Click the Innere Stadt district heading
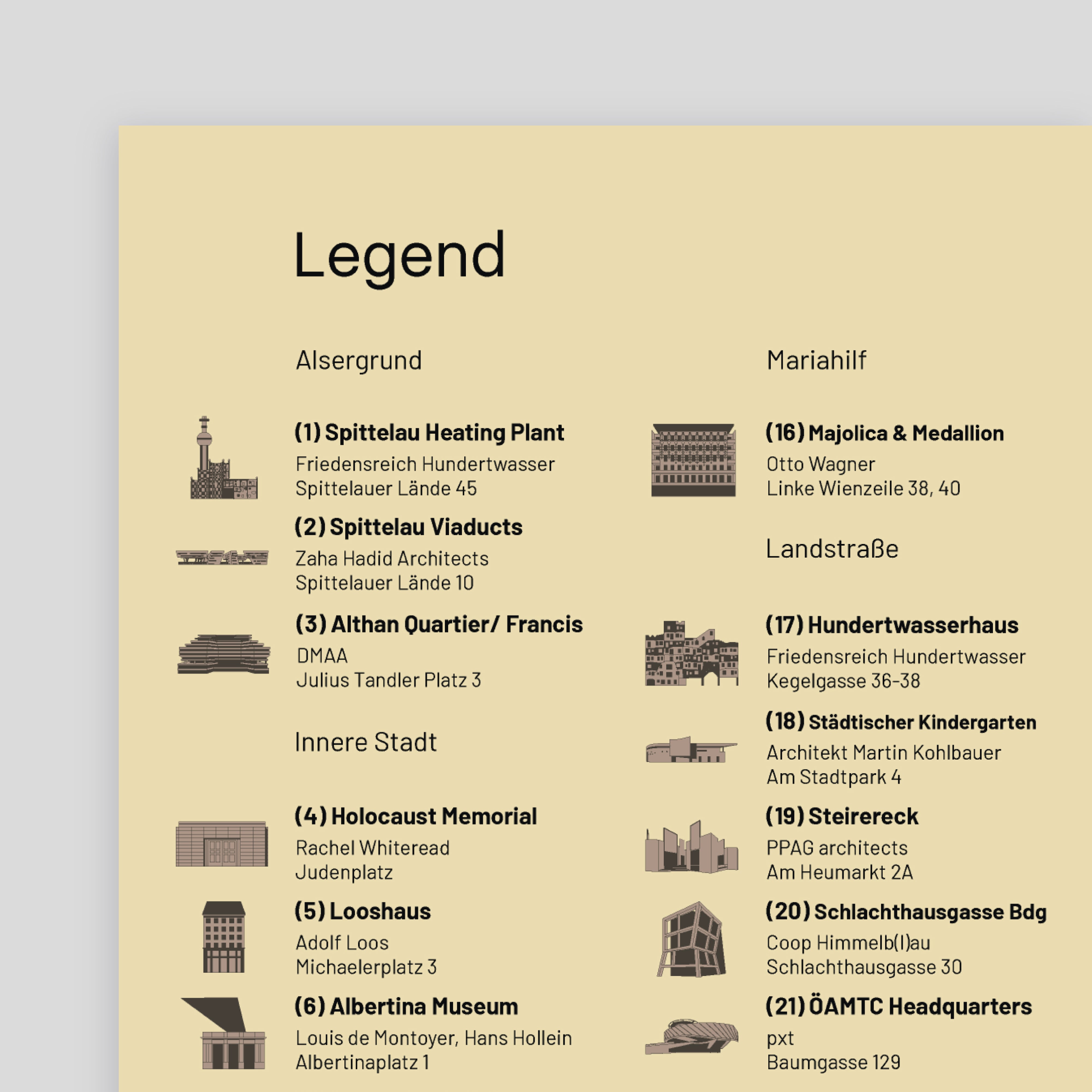 [366, 742]
